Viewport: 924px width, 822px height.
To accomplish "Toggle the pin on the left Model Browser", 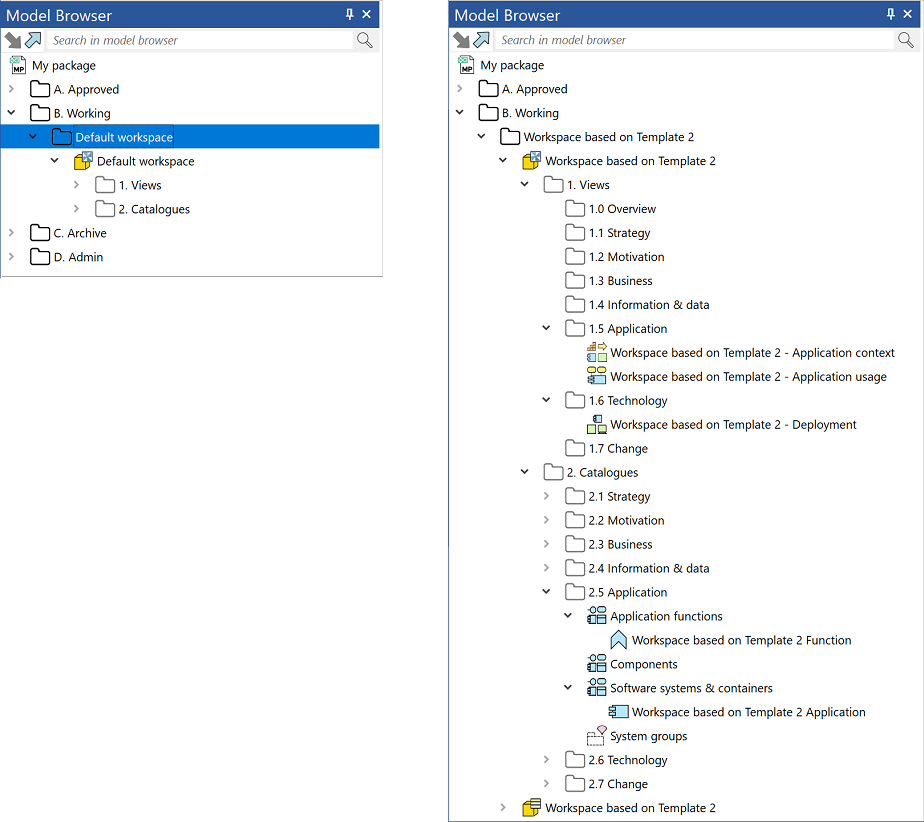I will coord(348,14).
